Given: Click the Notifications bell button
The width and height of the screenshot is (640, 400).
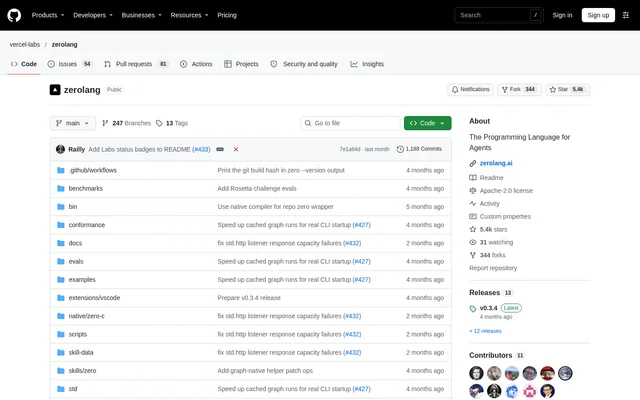Looking at the screenshot, I should tap(470, 89).
